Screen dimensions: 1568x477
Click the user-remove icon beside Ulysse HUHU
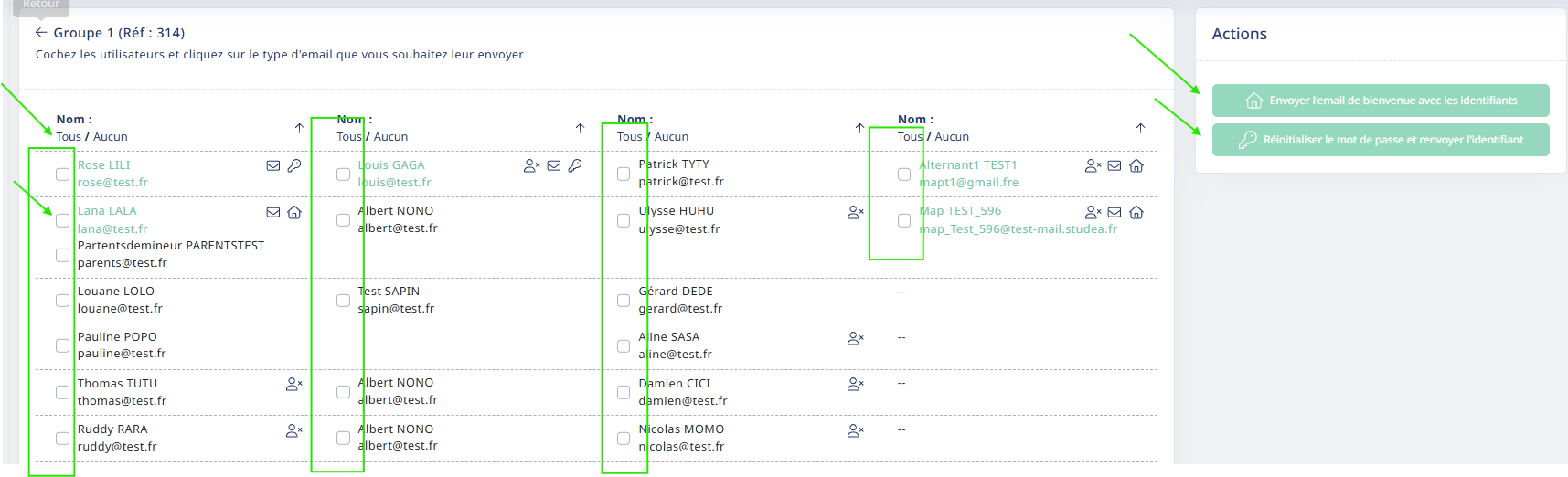[855, 212]
